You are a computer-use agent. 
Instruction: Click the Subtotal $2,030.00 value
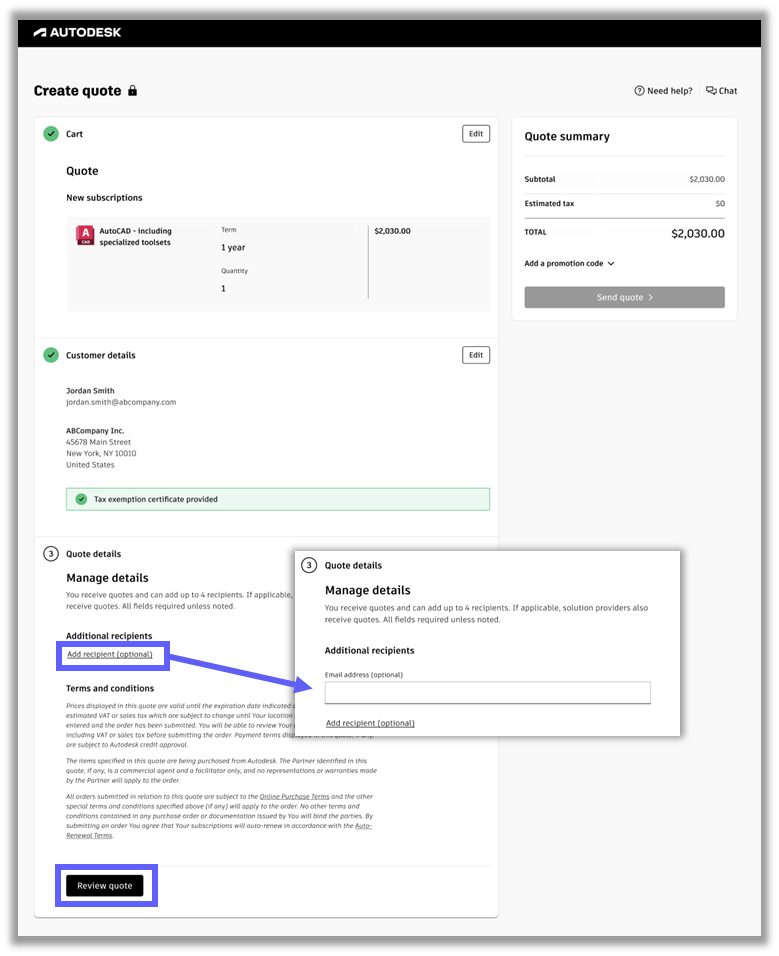point(707,179)
